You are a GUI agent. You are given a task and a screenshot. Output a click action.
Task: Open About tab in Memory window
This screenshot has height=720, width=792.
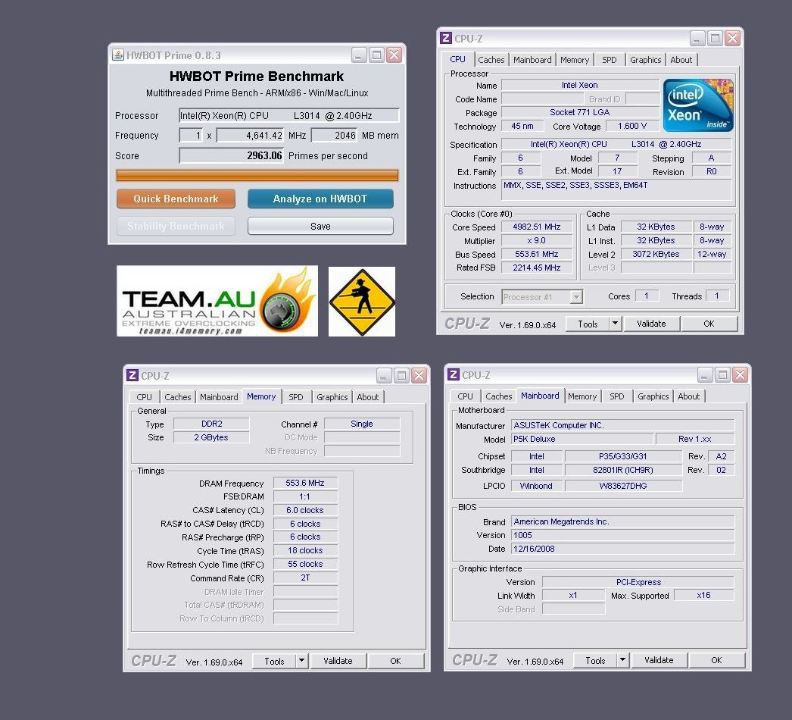coord(368,397)
